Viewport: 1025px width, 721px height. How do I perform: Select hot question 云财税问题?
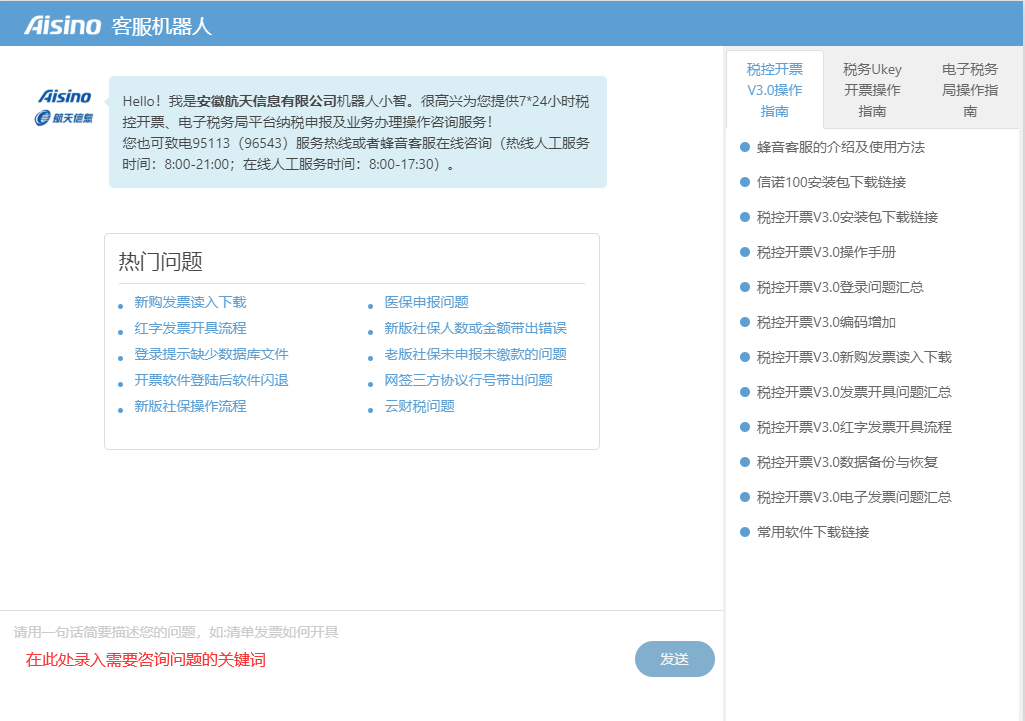[419, 407]
